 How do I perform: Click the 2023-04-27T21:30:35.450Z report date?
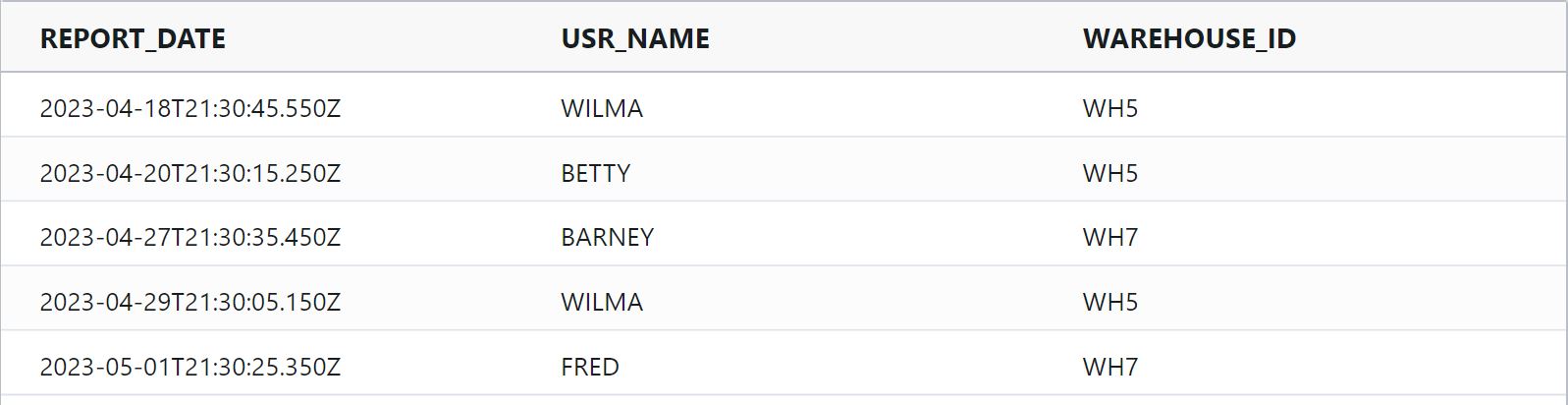189,237
